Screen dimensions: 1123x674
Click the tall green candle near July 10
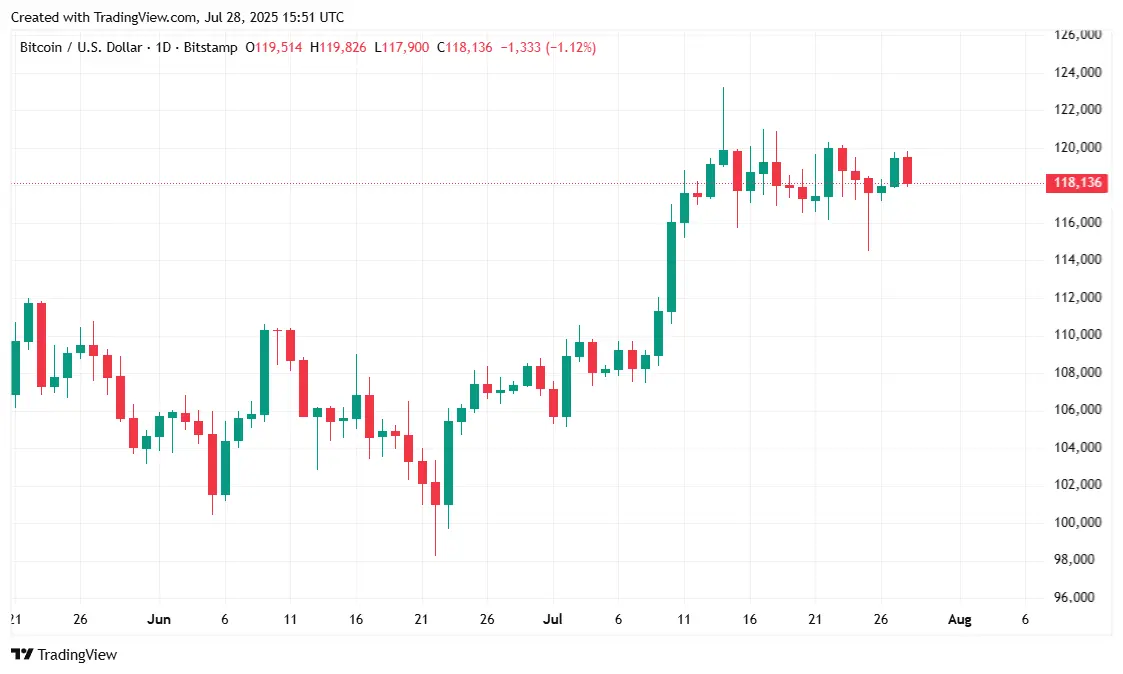pos(671,267)
